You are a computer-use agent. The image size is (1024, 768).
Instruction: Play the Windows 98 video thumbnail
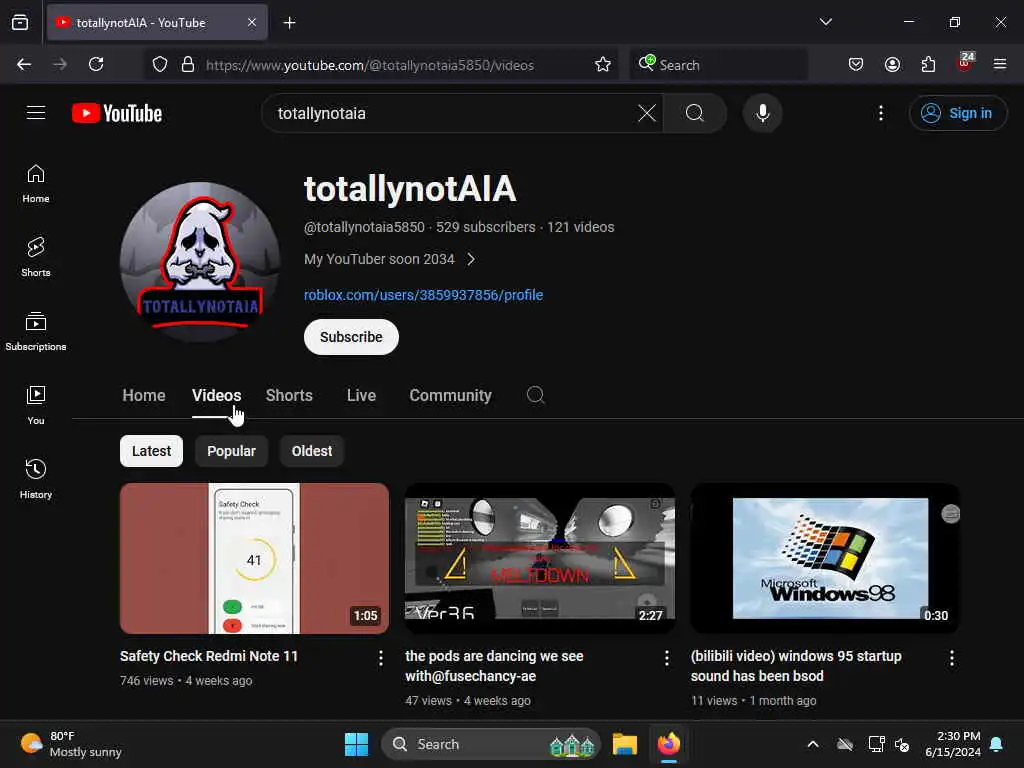tap(825, 558)
